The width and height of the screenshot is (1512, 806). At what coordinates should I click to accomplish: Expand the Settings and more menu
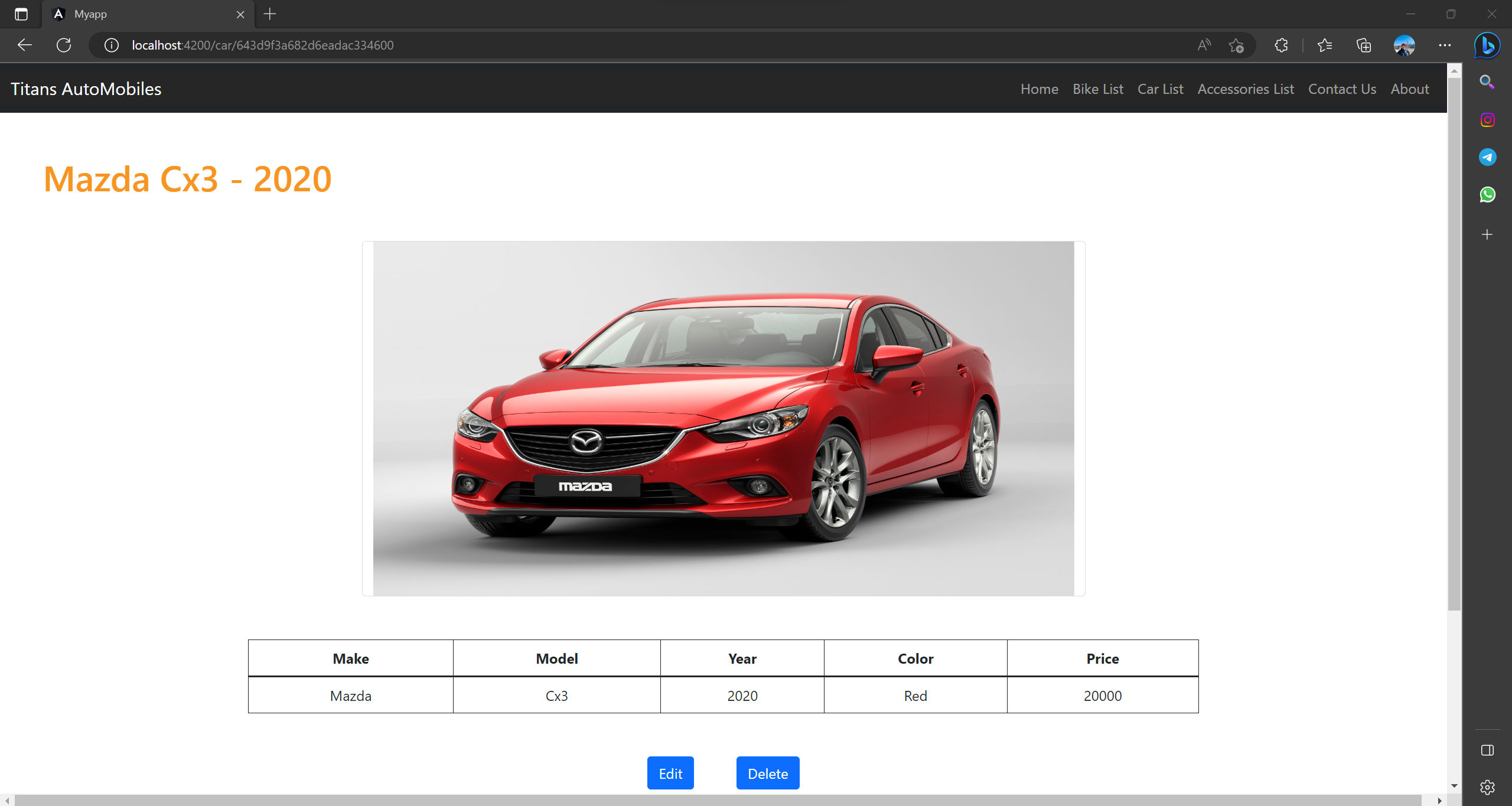1445,45
